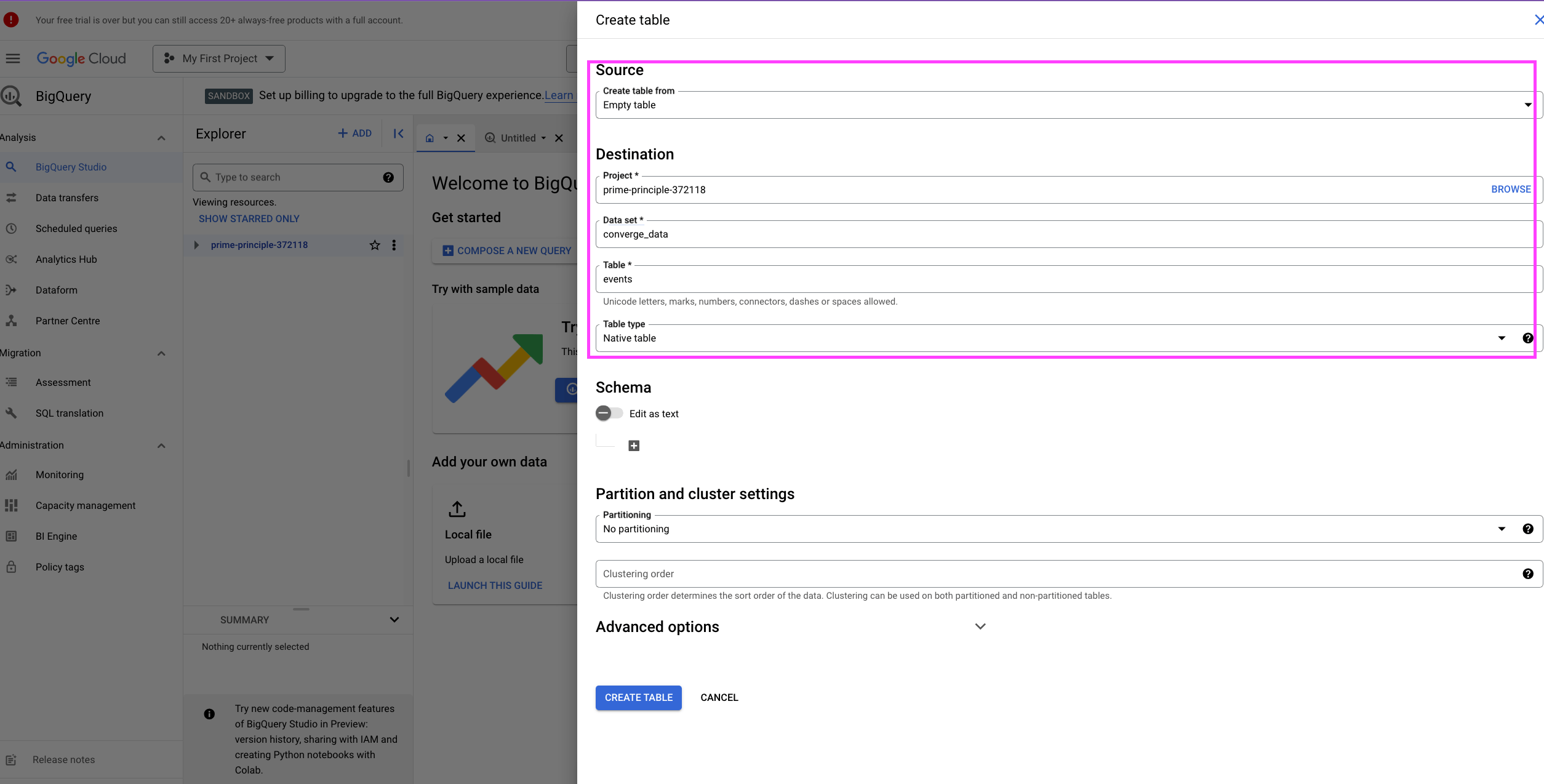Click the Data set input field

coord(1069,234)
